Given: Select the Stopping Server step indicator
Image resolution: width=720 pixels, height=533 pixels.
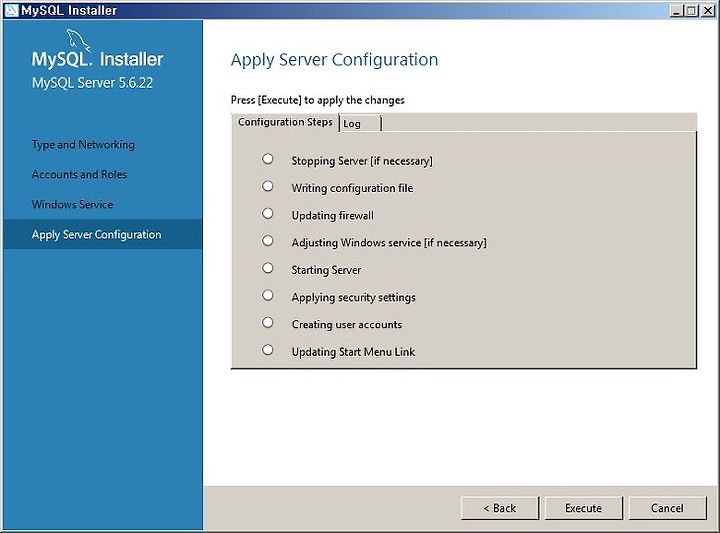Looking at the screenshot, I should point(268,159).
